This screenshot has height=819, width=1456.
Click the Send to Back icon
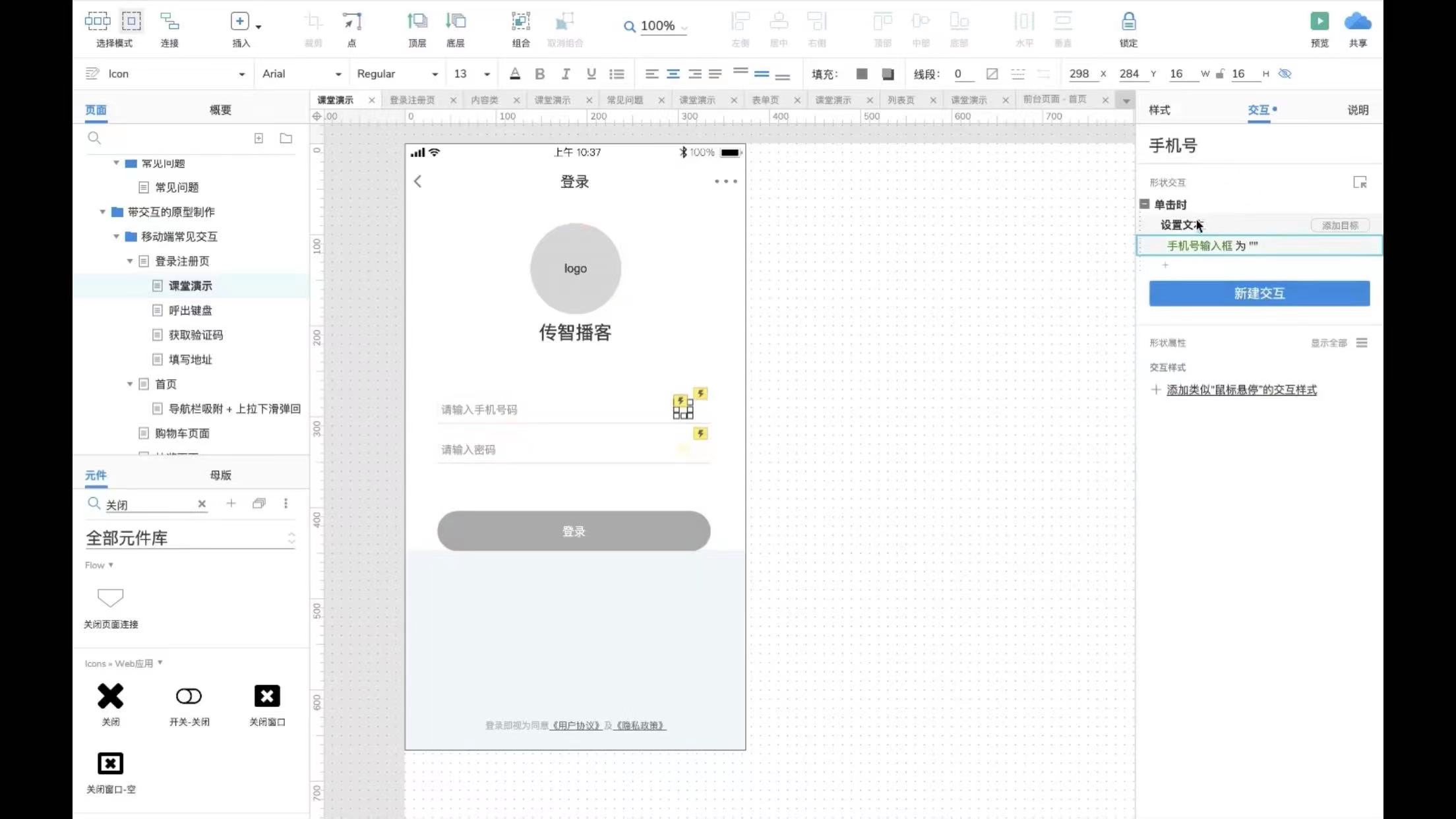tap(455, 22)
